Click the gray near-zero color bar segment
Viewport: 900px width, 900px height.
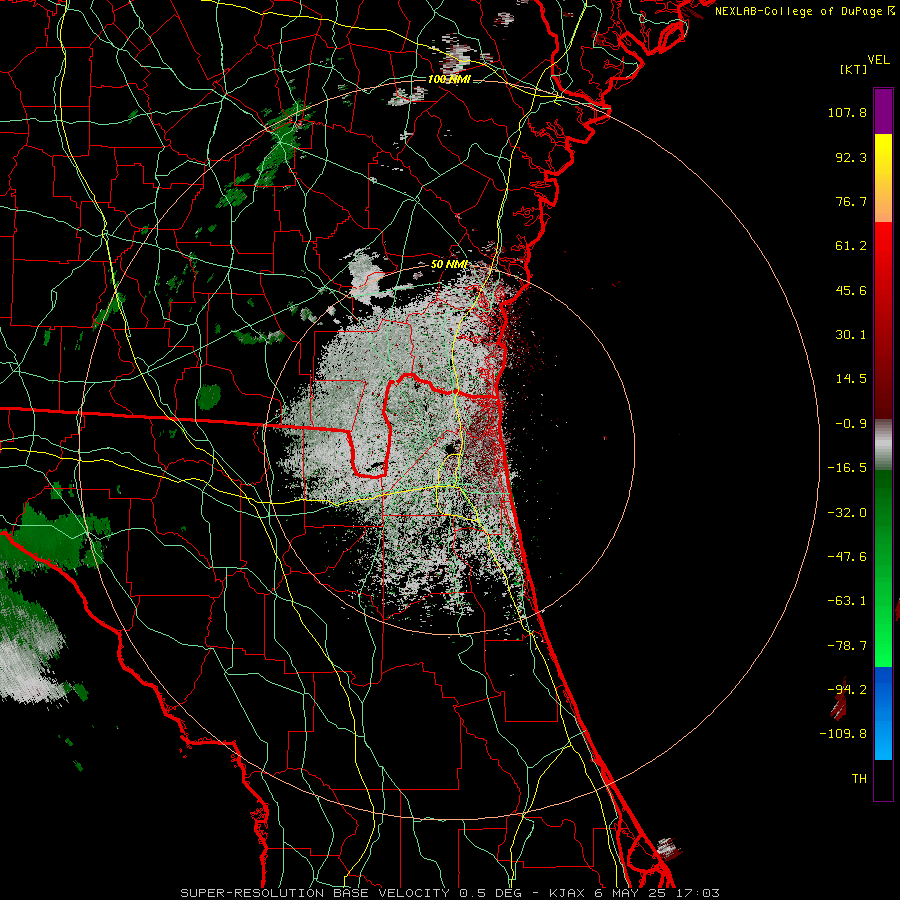(883, 443)
